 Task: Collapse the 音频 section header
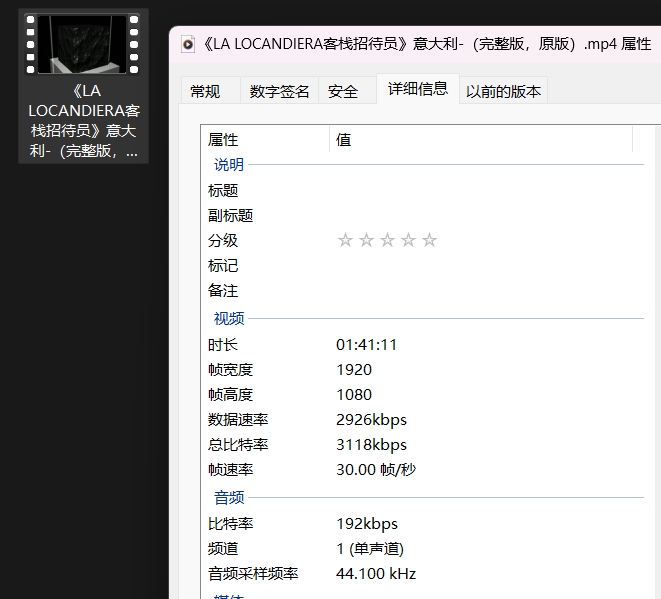pyautogui.click(x=228, y=497)
